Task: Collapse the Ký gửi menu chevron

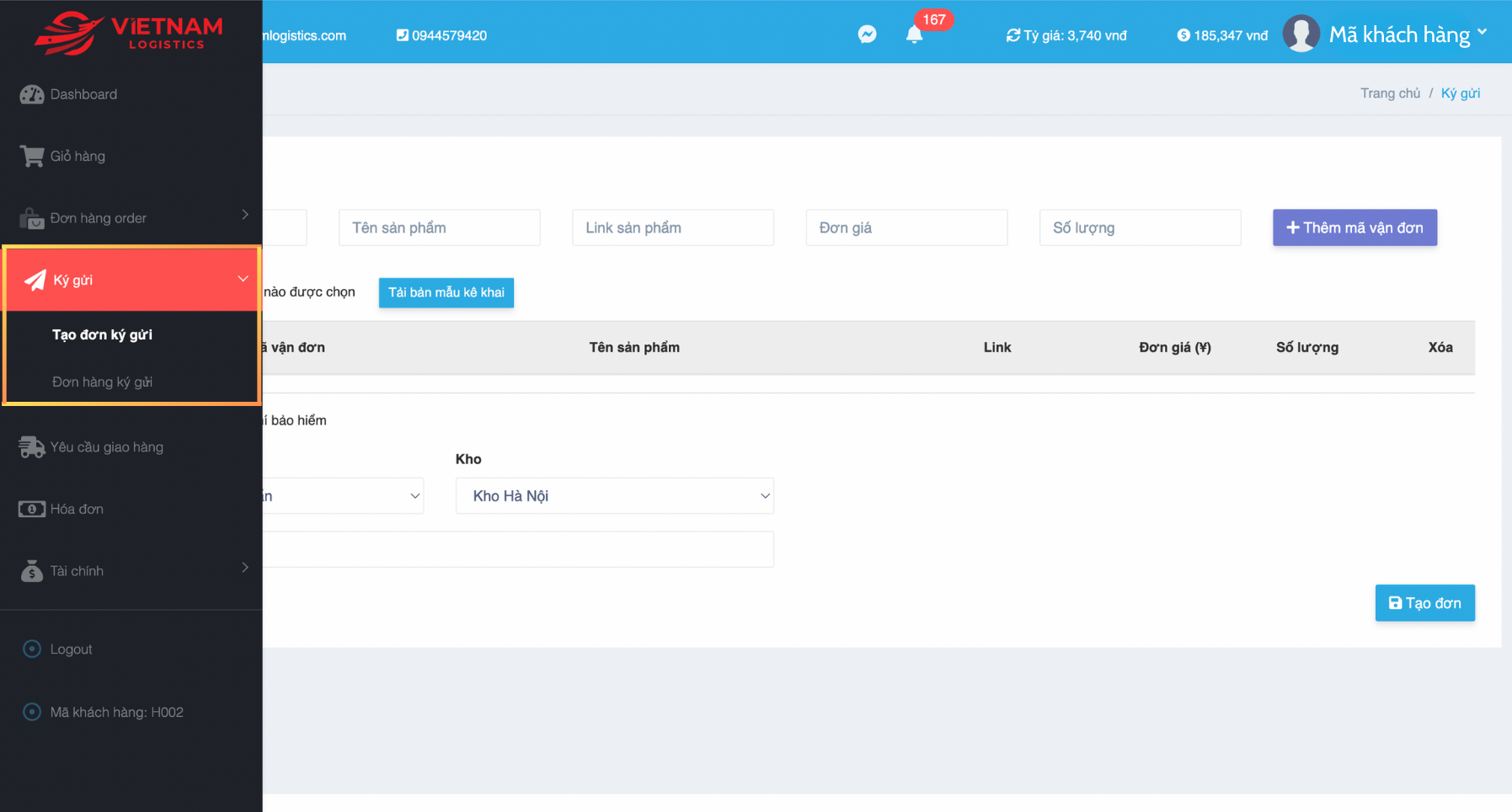Action: click(x=243, y=279)
